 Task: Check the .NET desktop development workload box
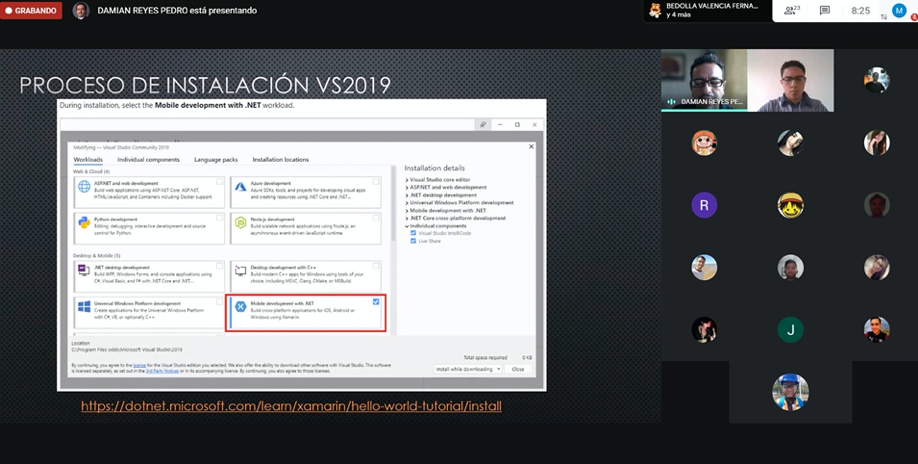point(220,266)
